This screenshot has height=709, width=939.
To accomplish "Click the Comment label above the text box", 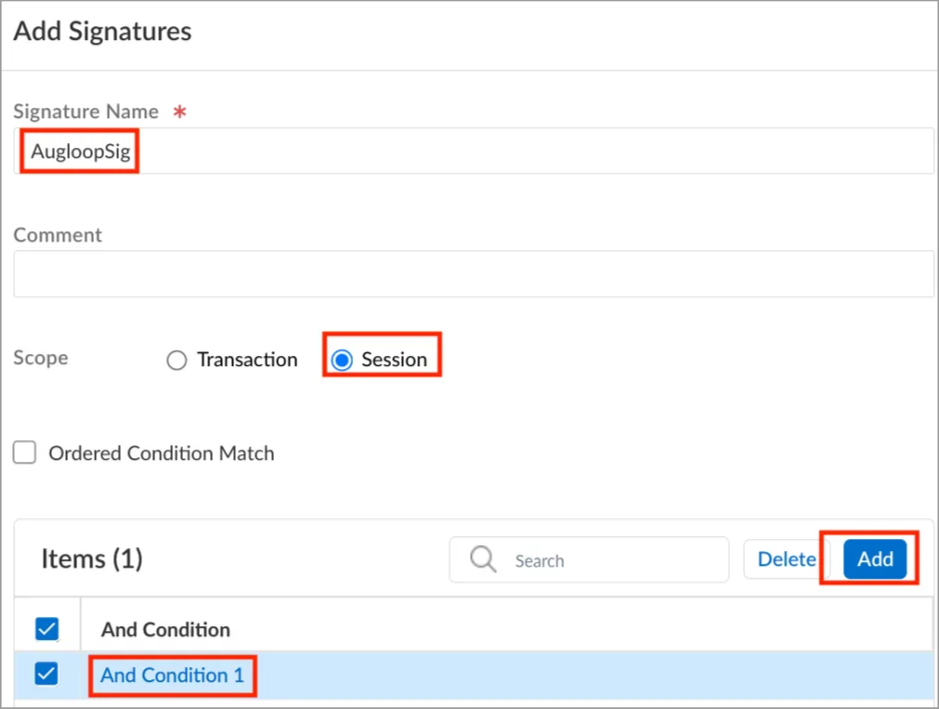I will 57,235.
